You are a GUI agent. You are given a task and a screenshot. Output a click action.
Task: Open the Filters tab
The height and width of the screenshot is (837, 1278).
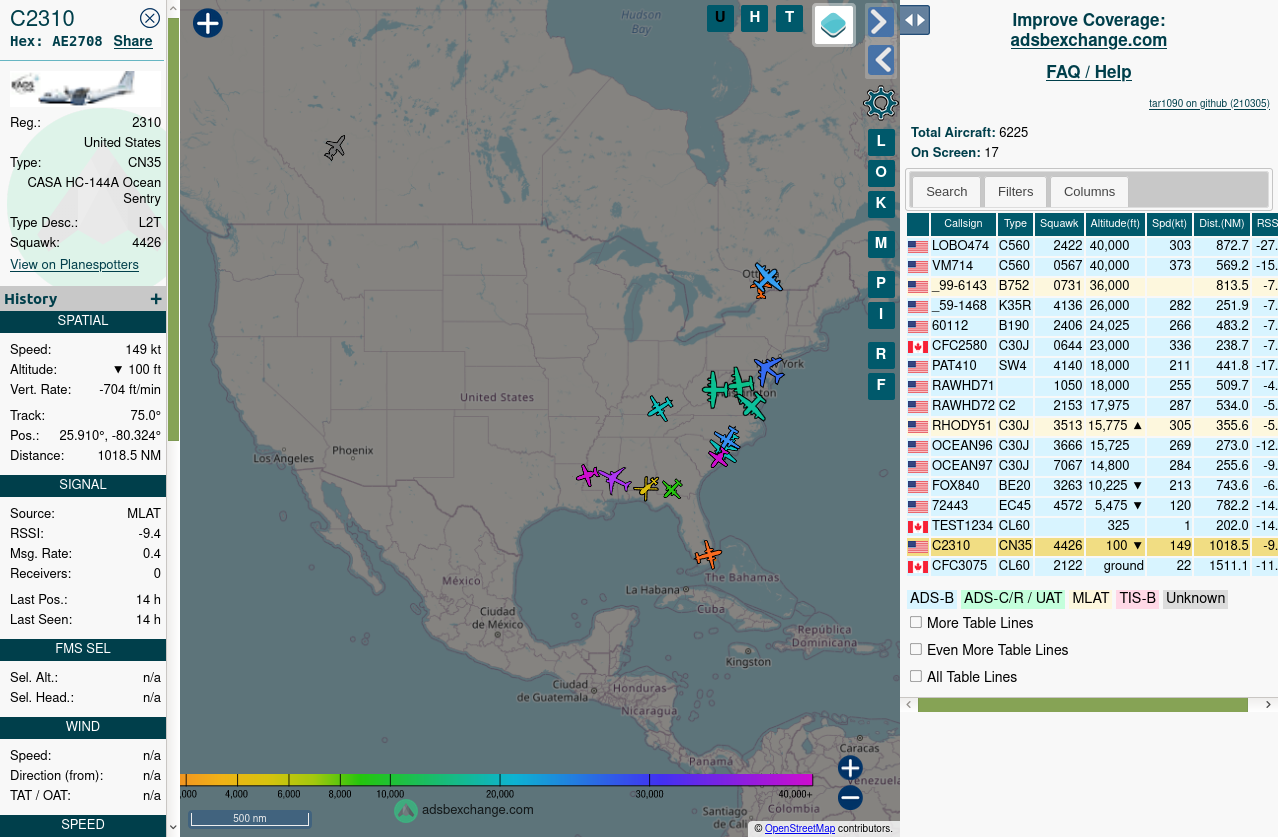pos(1015,192)
